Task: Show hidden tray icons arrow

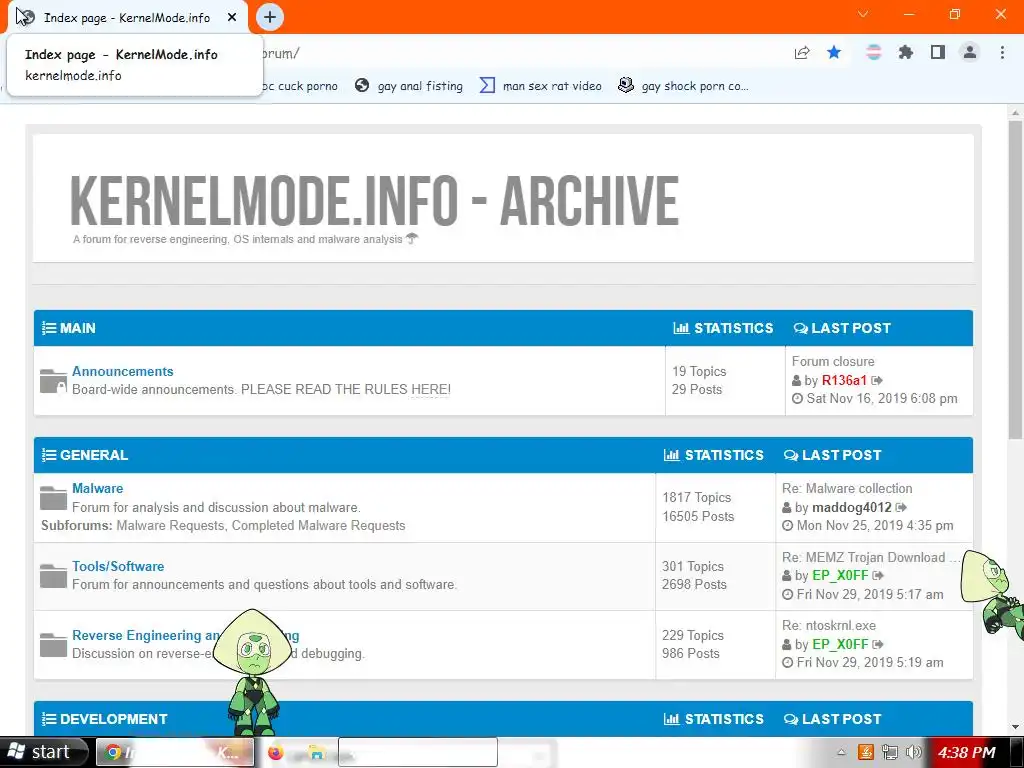Action: (x=841, y=752)
